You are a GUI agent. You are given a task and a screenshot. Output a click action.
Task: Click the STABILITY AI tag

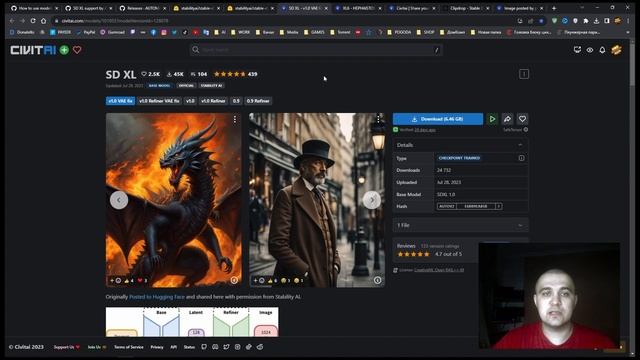211,86
